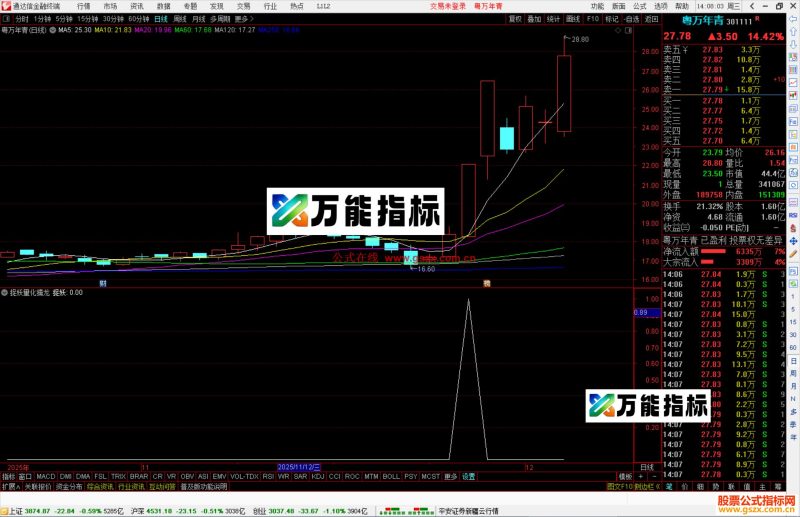Open the 交易 menu
The image size is (800, 517).
(x=243, y=6)
